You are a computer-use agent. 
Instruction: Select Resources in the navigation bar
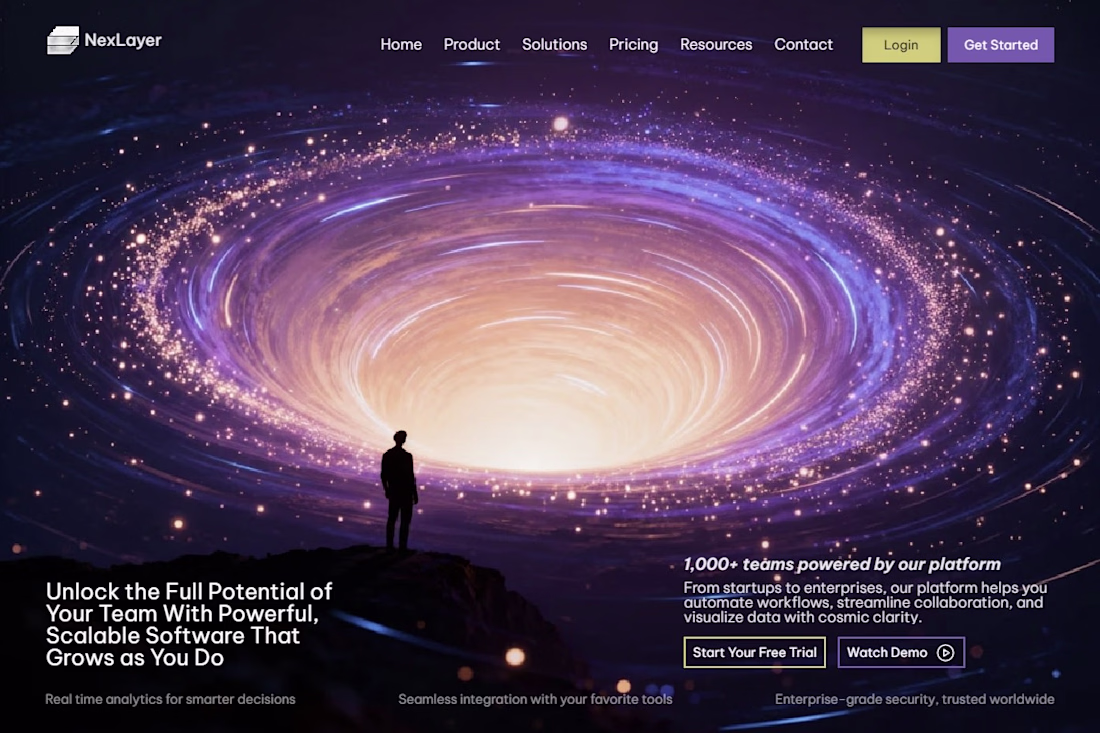point(716,44)
